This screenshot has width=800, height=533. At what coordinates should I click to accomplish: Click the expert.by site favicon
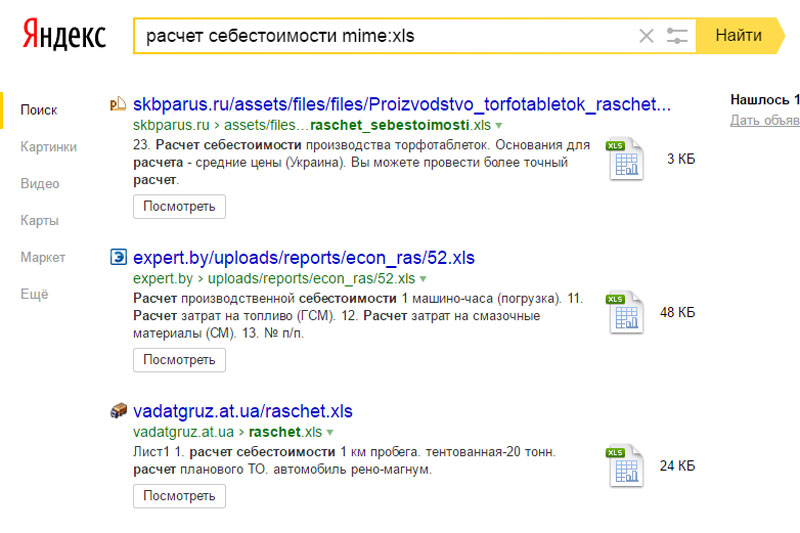[x=118, y=257]
